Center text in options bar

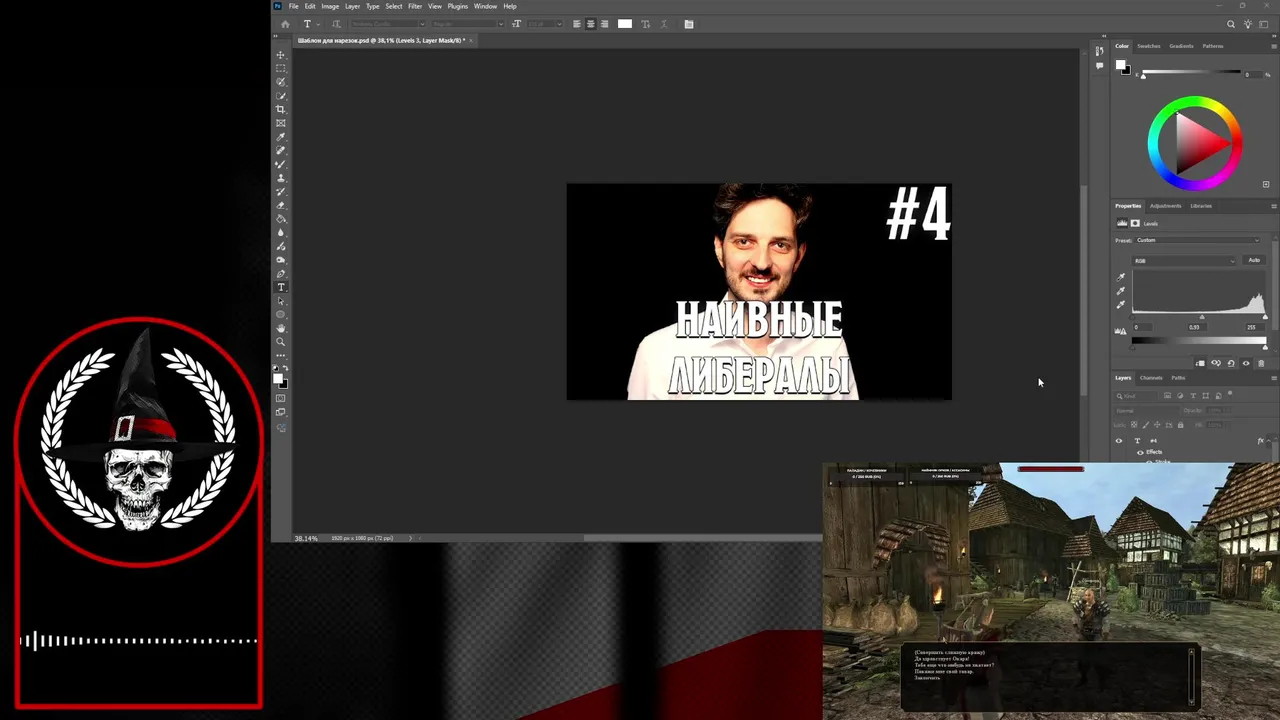[x=591, y=24]
